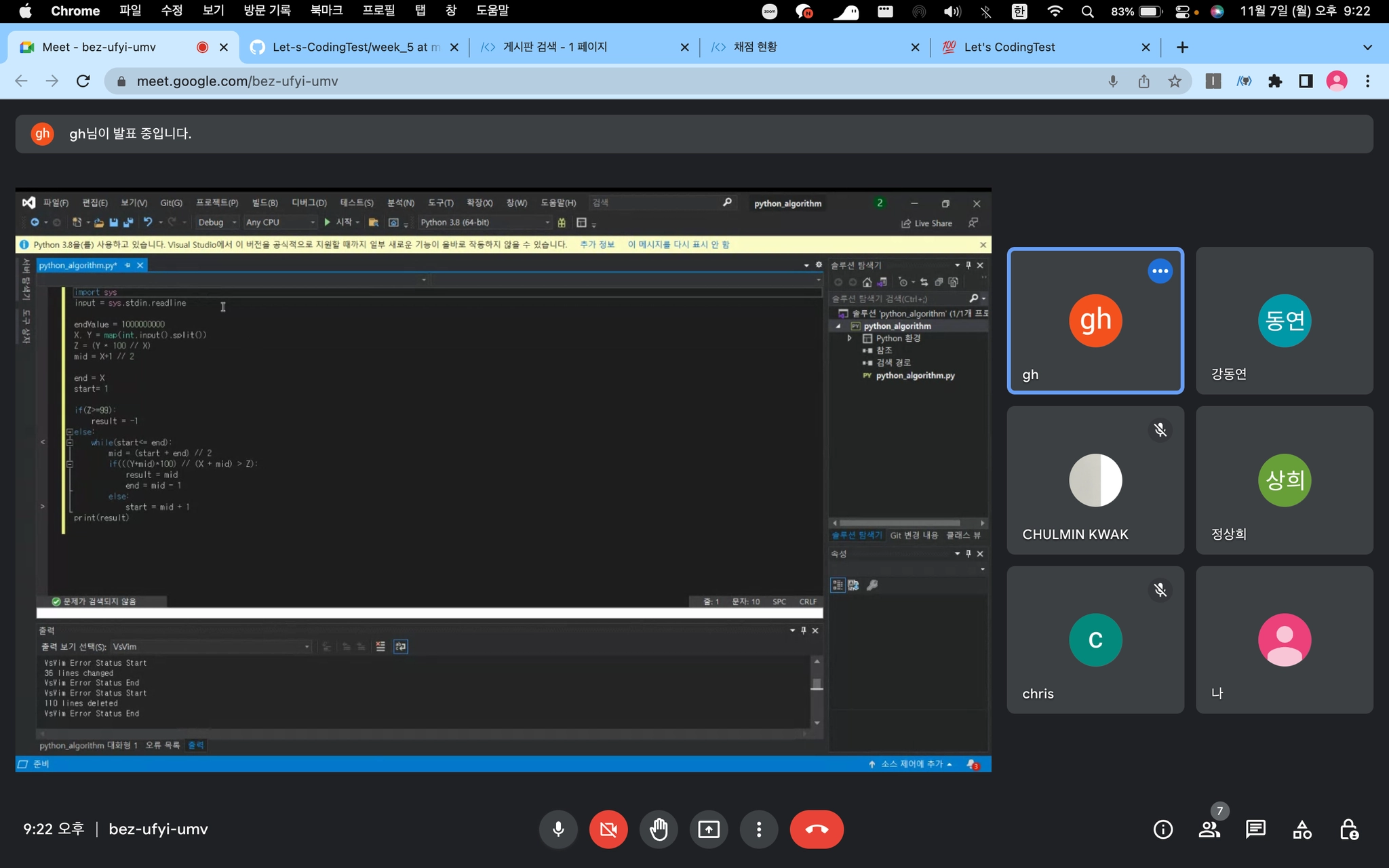Screen dimensions: 1389x868
Task: Show participants panel people icon
Action: point(1209,829)
